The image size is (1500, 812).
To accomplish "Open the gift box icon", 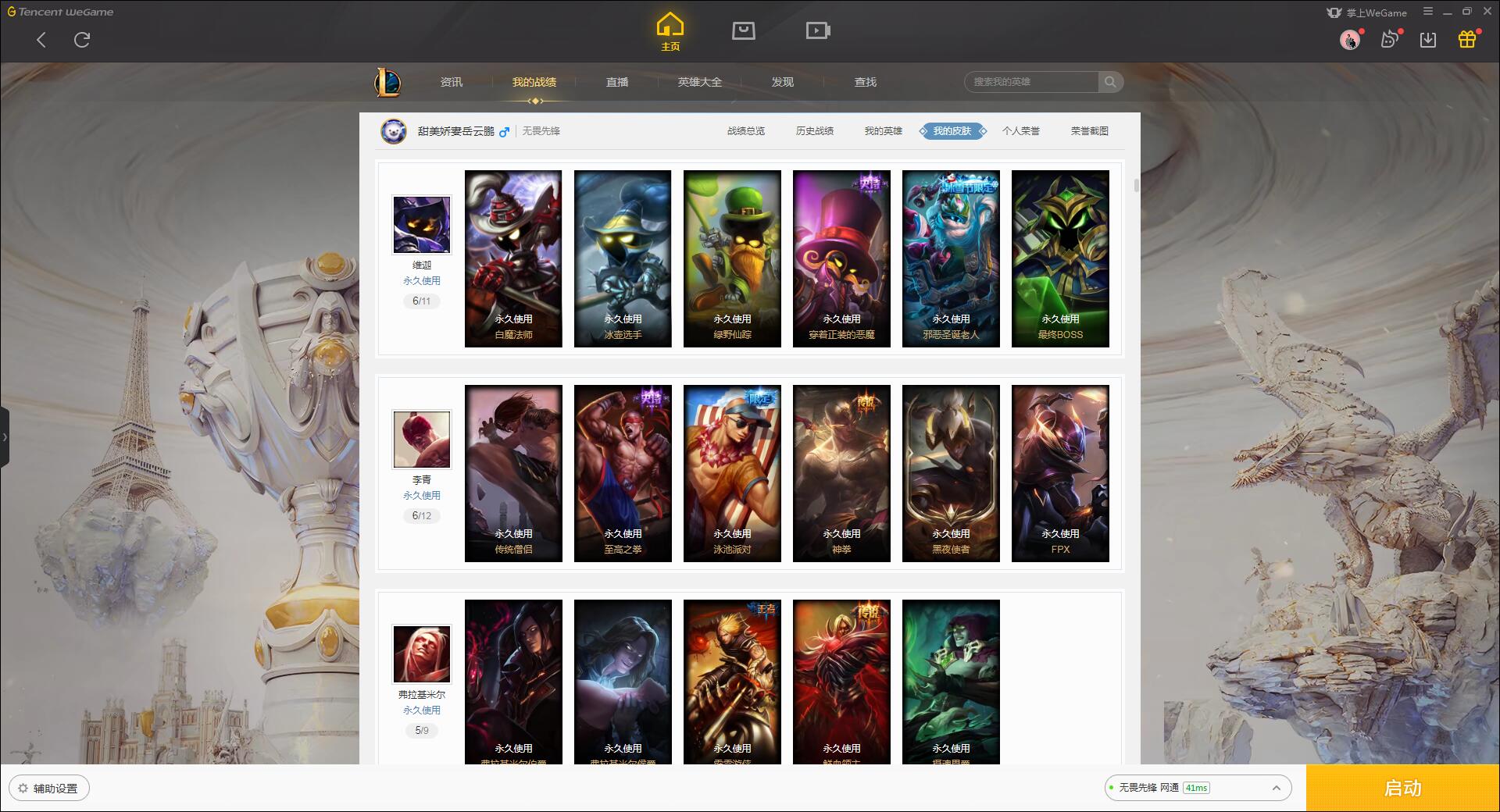I will coord(1467,39).
